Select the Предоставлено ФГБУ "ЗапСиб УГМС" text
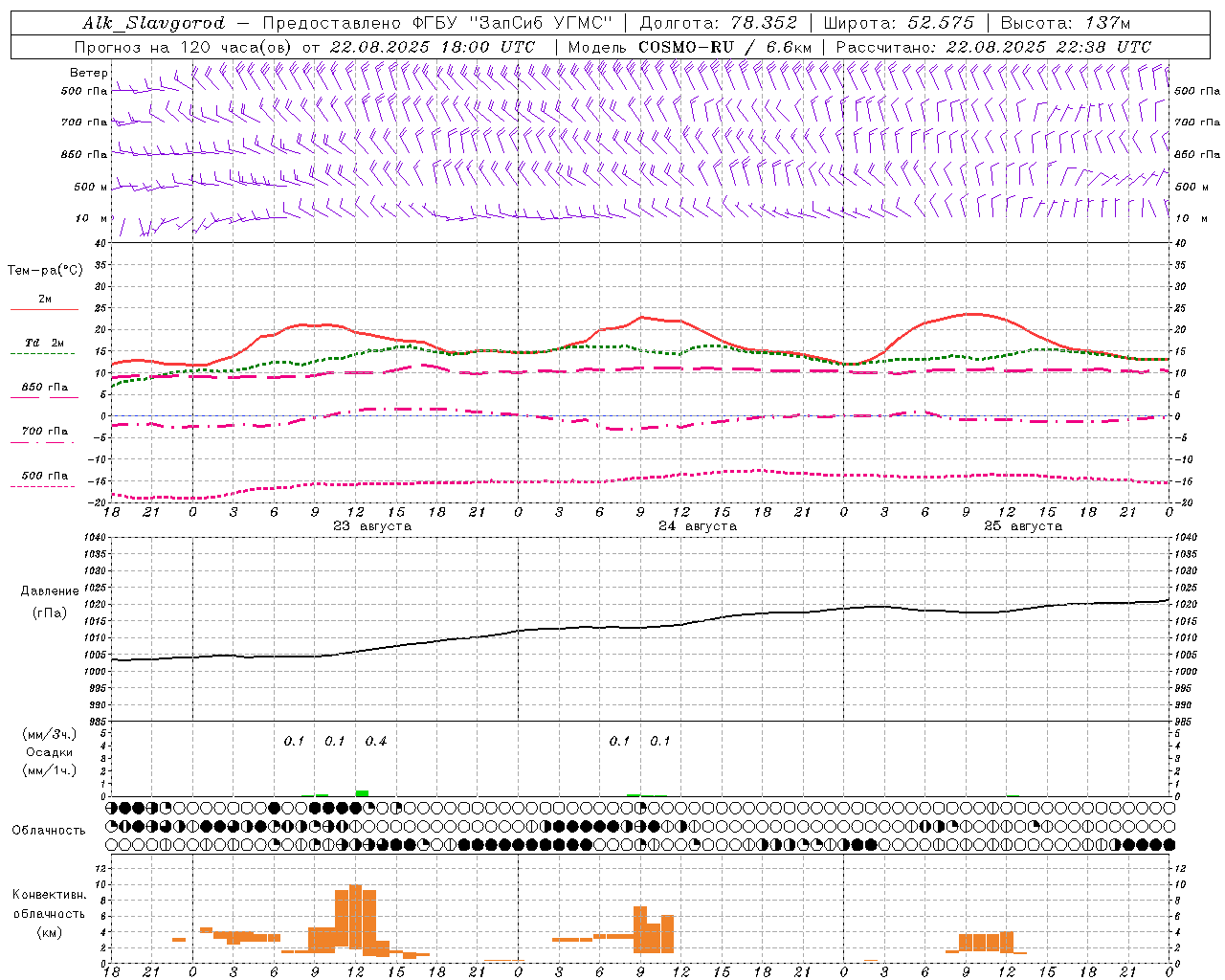The height and width of the screenshot is (980, 1225). tap(436, 23)
